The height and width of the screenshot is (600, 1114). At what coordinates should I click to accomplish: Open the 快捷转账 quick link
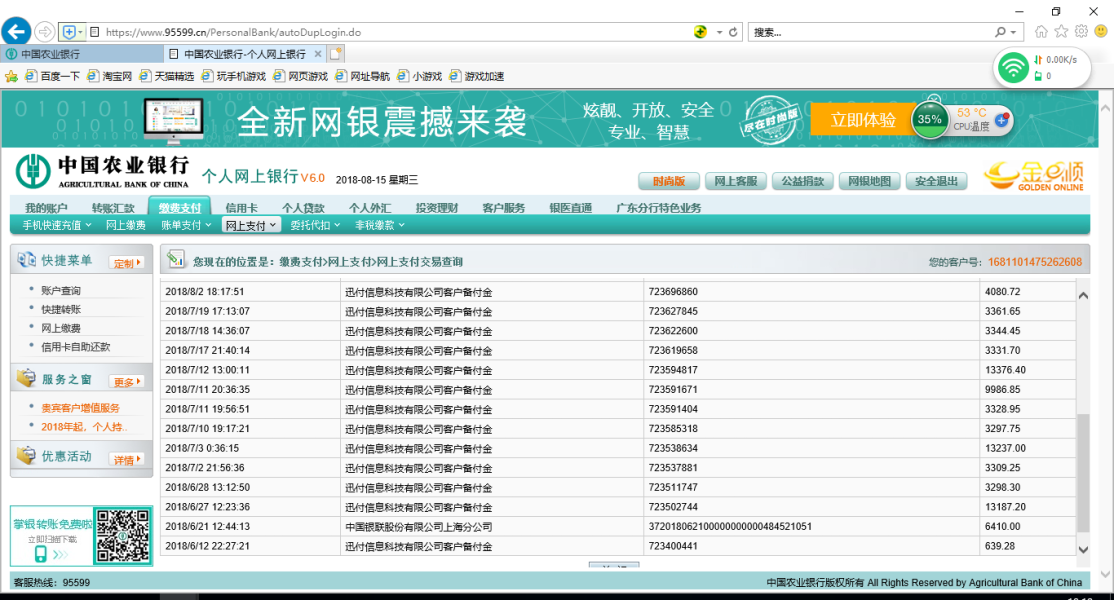click(61, 310)
